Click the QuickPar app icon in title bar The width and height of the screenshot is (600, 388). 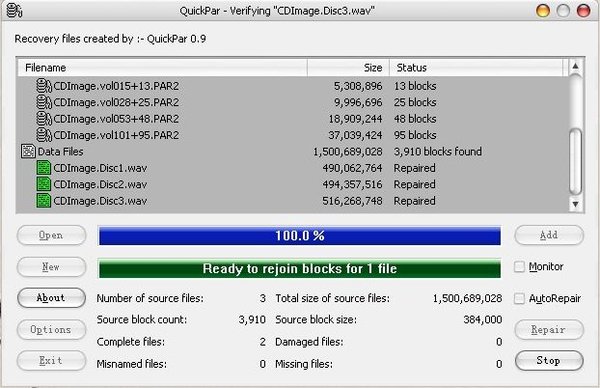pos(14,10)
